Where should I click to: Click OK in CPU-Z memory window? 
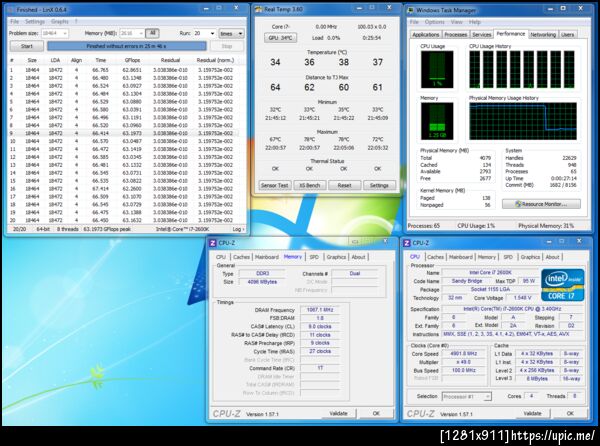(376, 413)
